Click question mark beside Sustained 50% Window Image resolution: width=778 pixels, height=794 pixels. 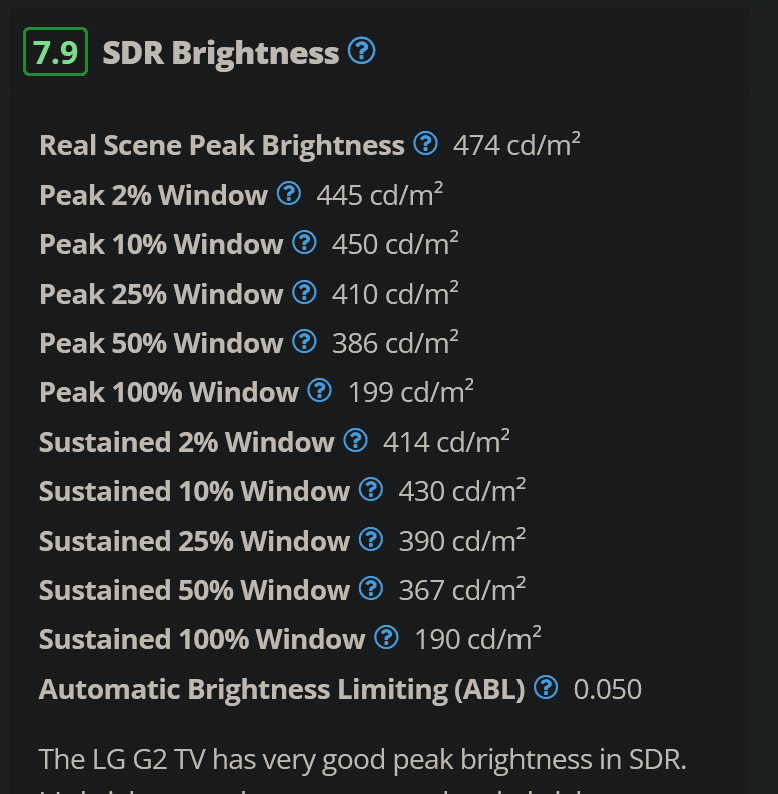pyautogui.click(x=371, y=588)
